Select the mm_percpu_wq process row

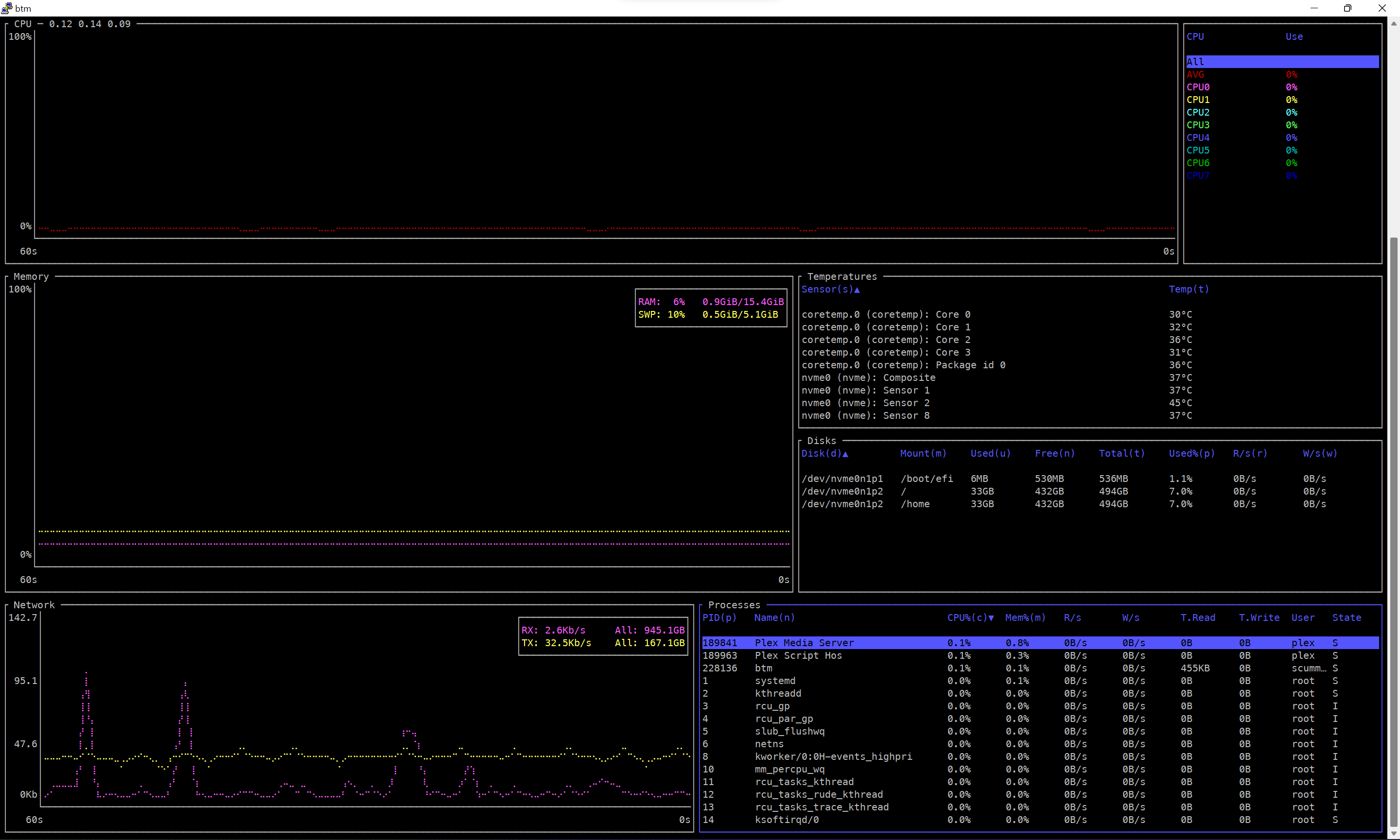(x=1040, y=769)
